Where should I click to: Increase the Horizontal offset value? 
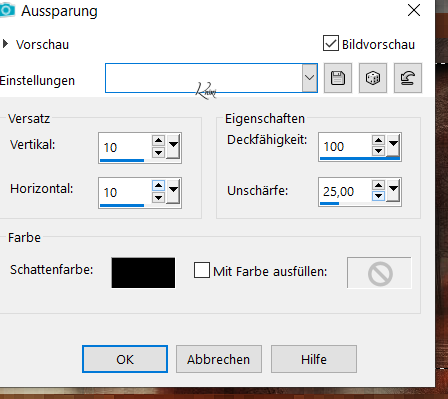[x=158, y=185]
